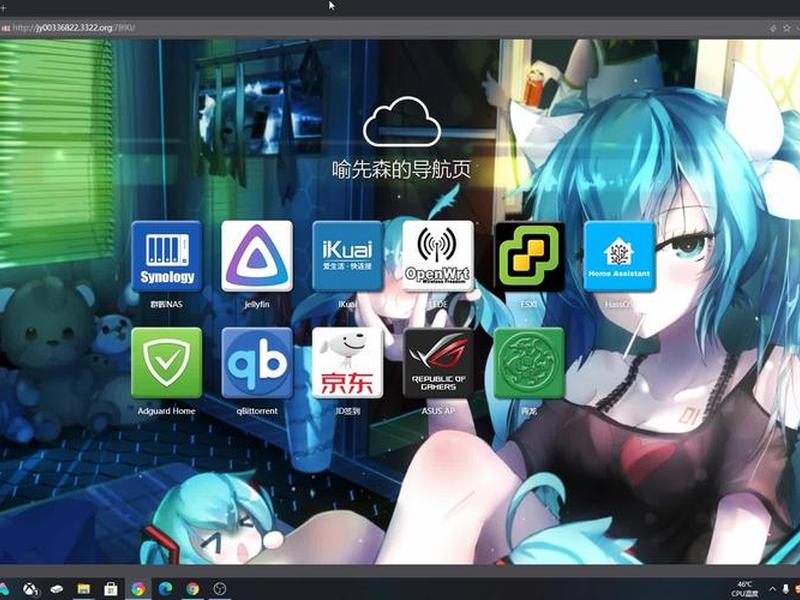Open the Home Assistant tile
The height and width of the screenshot is (600, 800).
click(619, 256)
